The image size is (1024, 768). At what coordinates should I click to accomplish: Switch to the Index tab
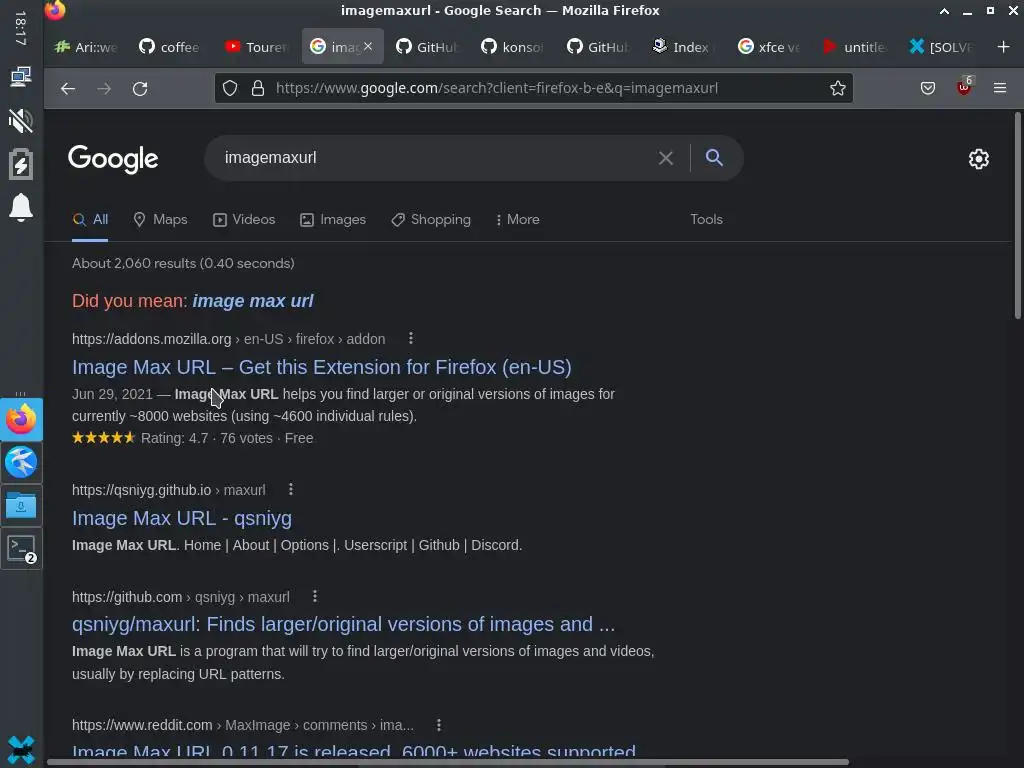pyautogui.click(x=682, y=47)
